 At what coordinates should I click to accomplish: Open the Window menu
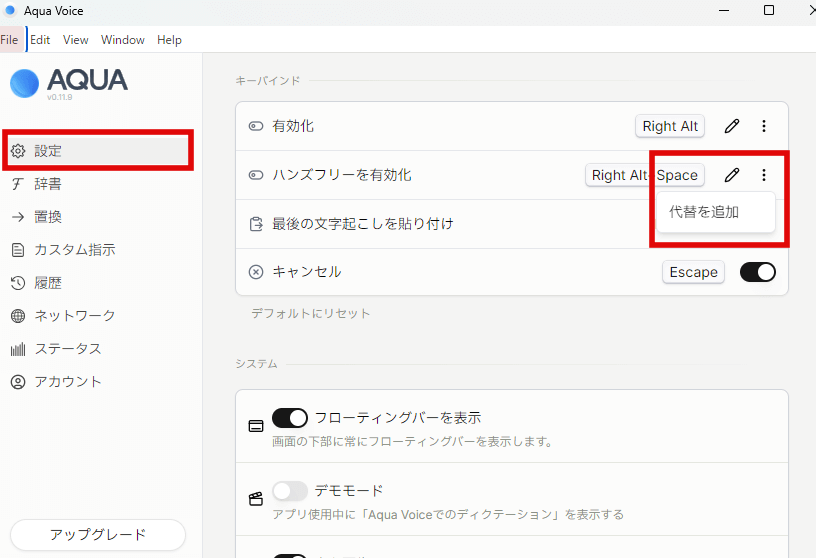coord(122,40)
